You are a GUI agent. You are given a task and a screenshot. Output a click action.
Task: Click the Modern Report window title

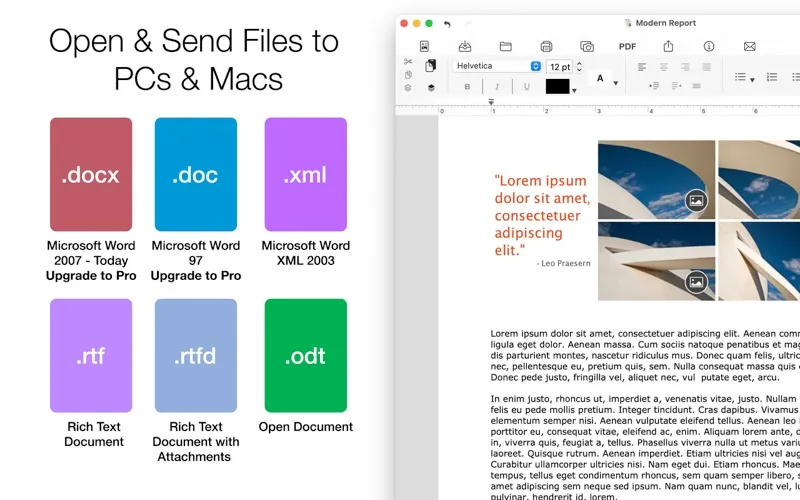click(x=665, y=23)
